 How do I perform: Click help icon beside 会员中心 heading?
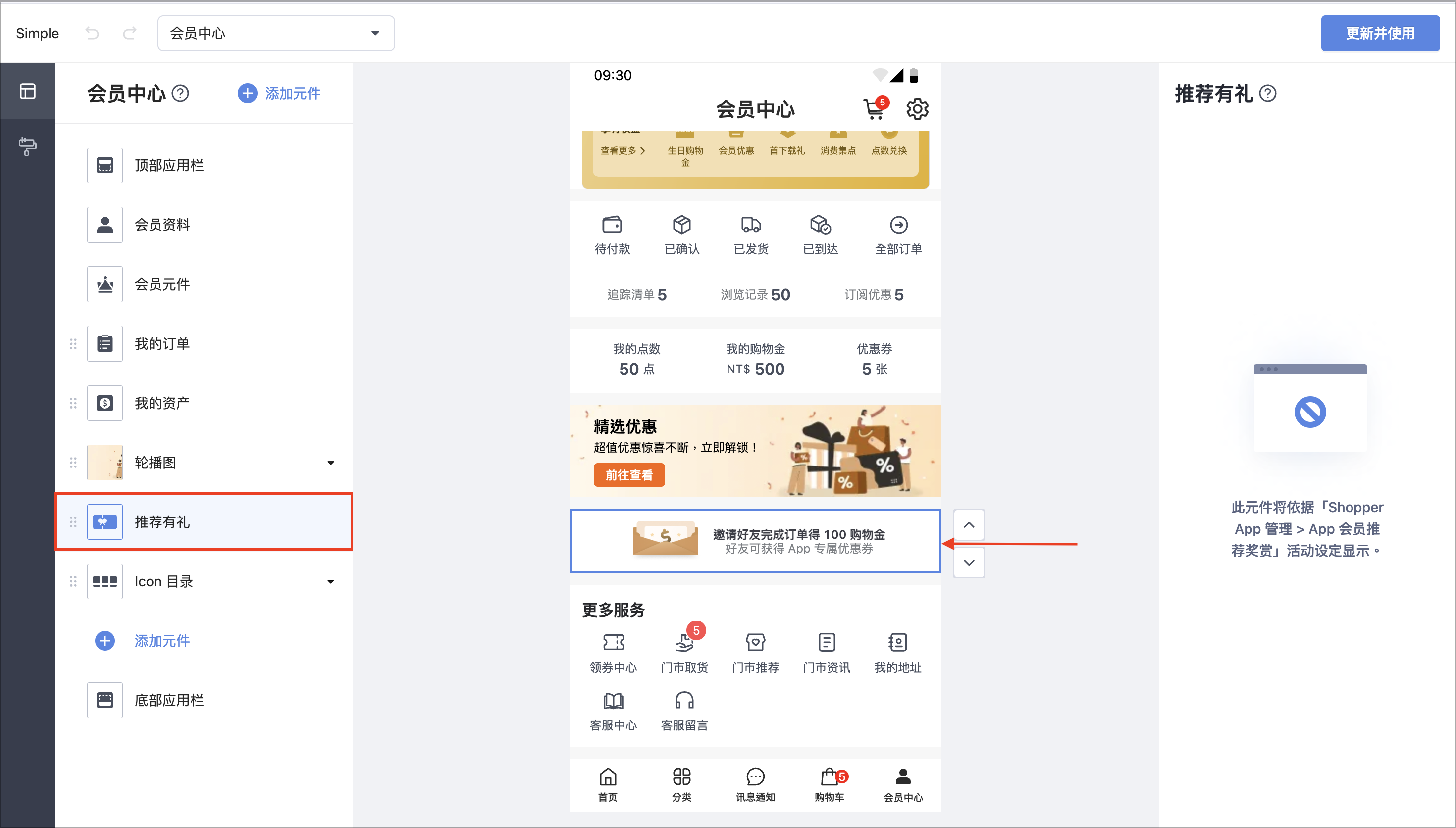180,93
